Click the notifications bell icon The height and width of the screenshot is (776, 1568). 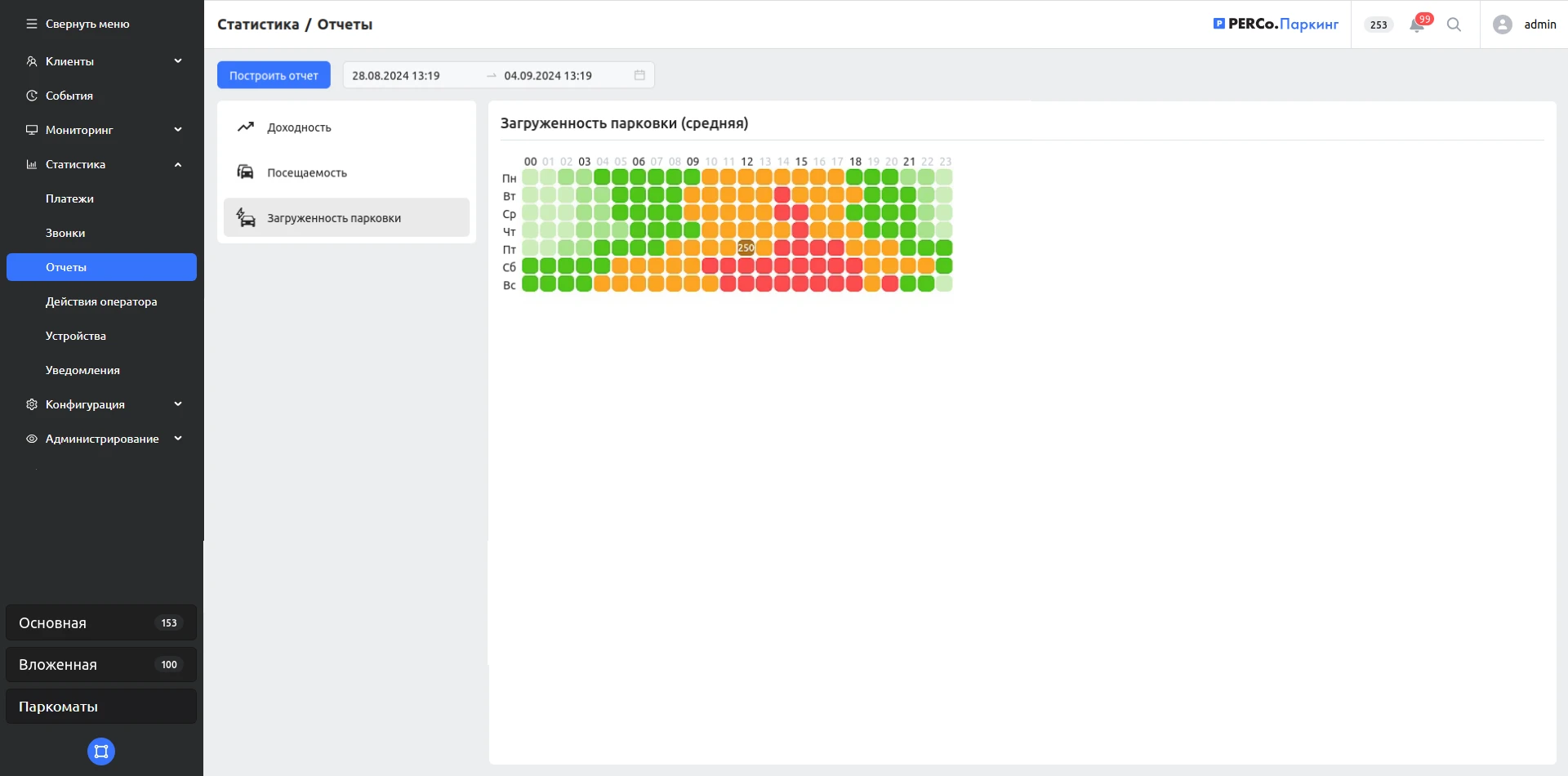point(1417,25)
